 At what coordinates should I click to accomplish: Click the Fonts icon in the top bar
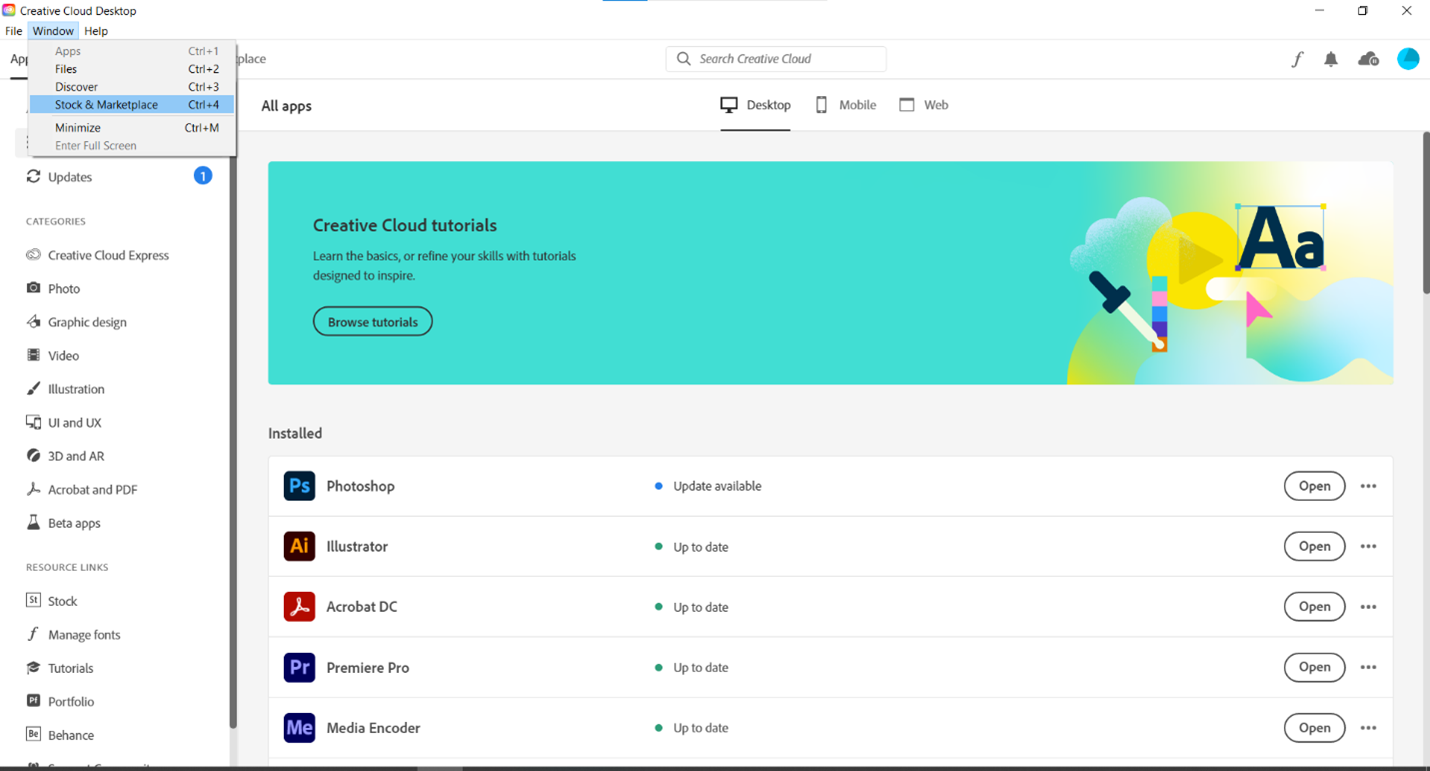click(1297, 59)
